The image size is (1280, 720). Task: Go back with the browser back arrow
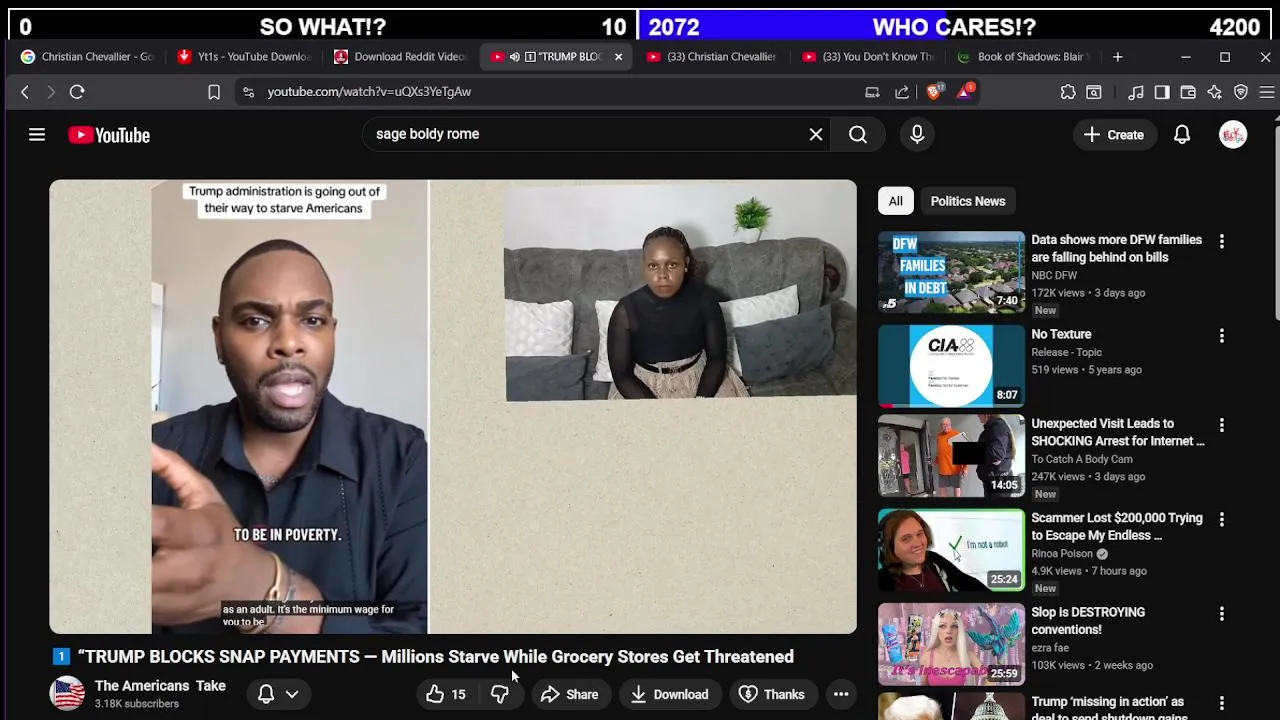pyautogui.click(x=25, y=92)
